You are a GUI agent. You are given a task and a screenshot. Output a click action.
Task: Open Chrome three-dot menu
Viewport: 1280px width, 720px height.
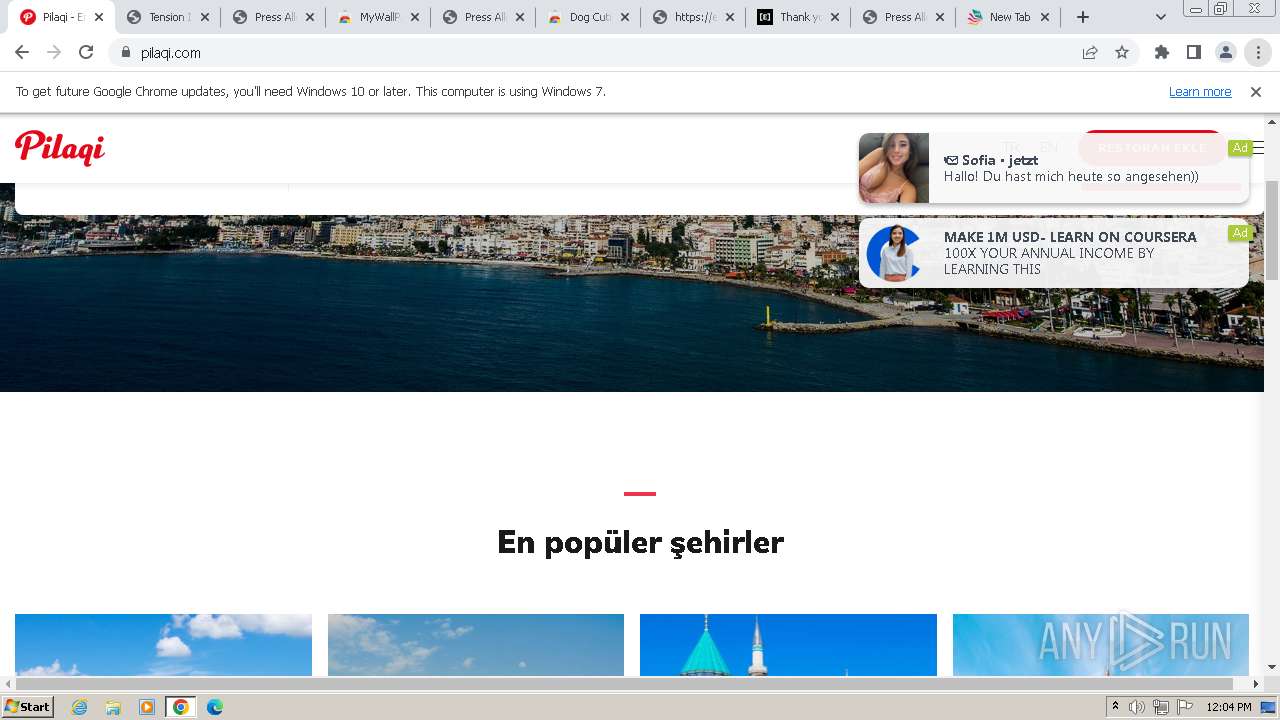click(1258, 53)
